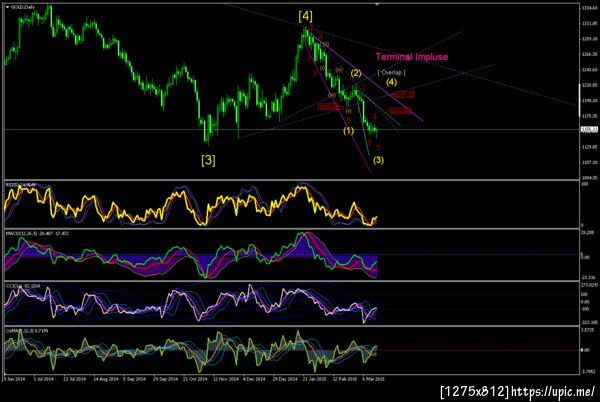Click the 12 Feb 2015 date label

[x=345, y=379]
